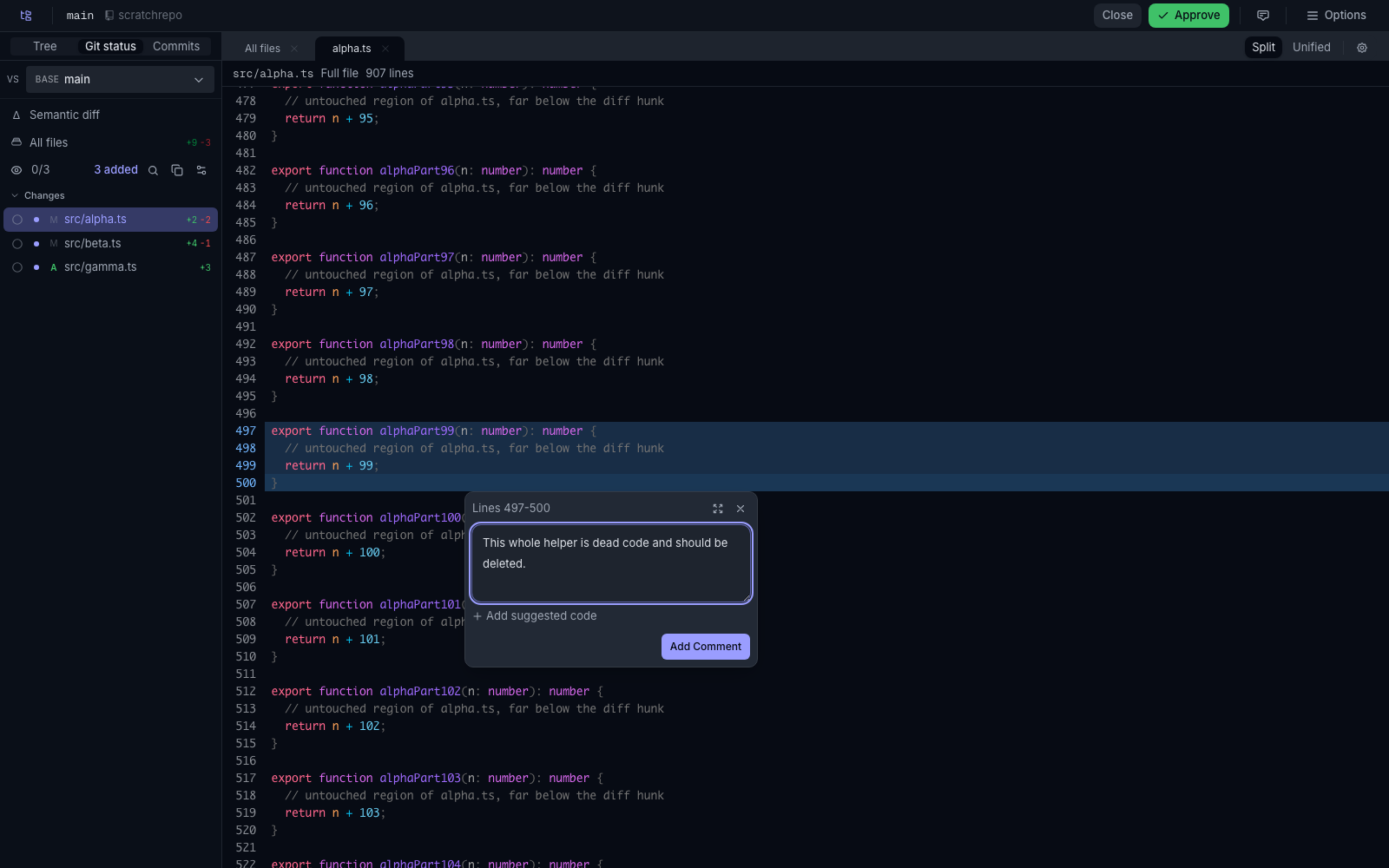Screen dimensions: 1389x868
Task: Switch diff layout to Split
Action: click(x=1263, y=48)
